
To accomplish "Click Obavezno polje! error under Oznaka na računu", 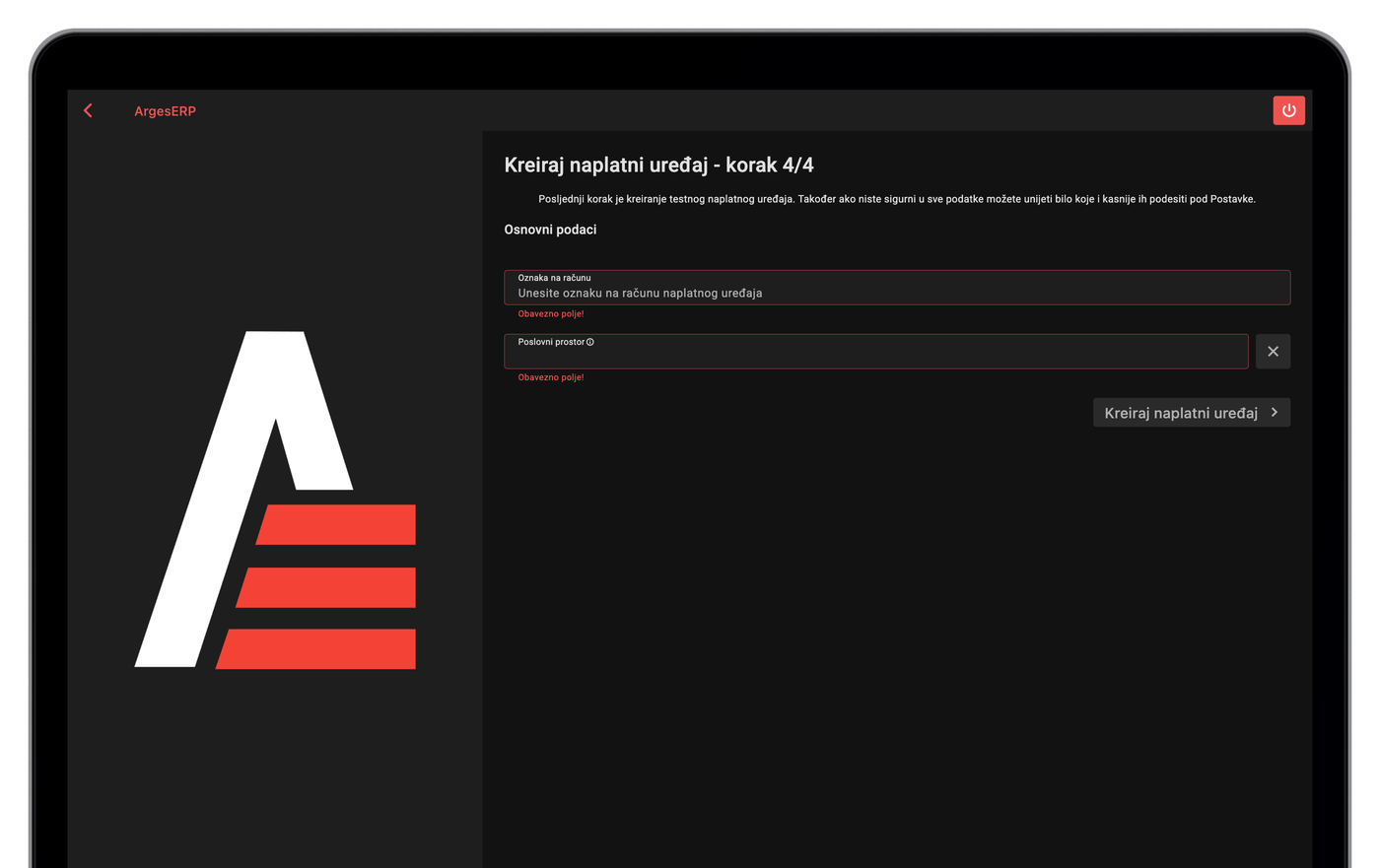I will pos(551,313).
